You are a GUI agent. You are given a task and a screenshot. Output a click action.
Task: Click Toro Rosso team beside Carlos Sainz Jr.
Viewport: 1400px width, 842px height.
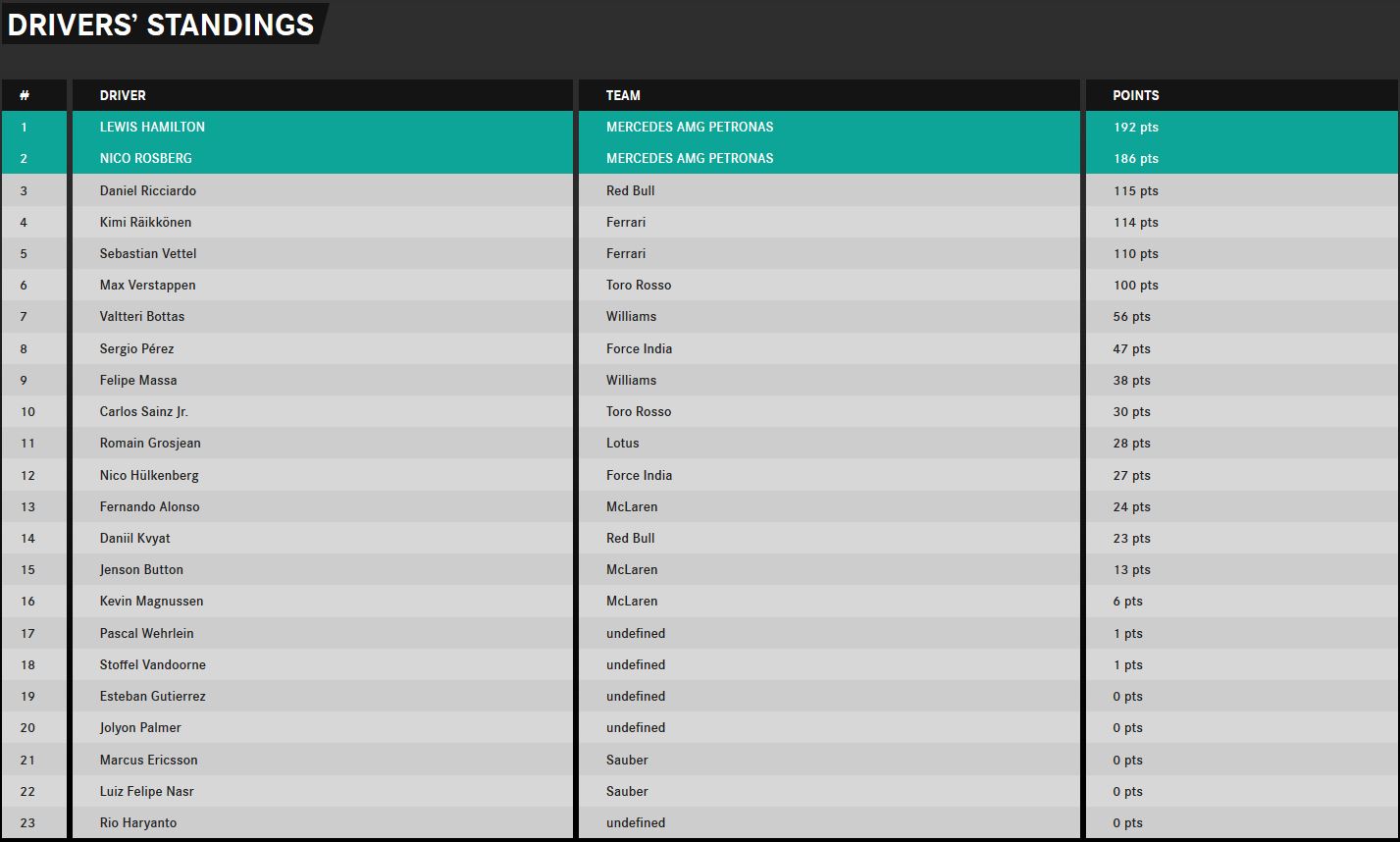point(639,411)
